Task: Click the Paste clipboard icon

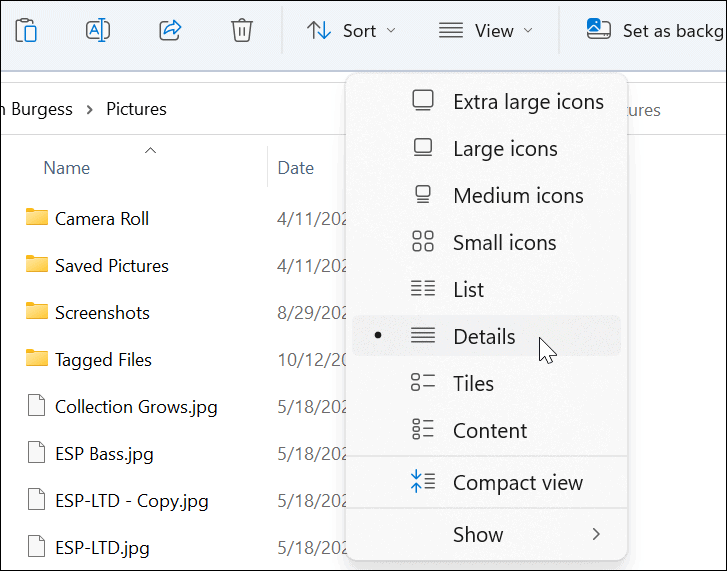Action: coord(26,30)
